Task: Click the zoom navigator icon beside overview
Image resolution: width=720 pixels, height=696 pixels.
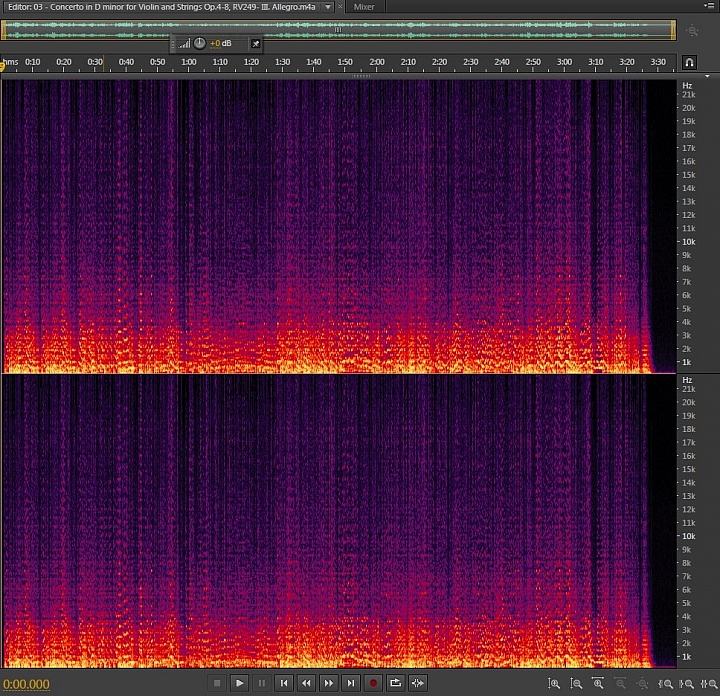Action: click(692, 31)
